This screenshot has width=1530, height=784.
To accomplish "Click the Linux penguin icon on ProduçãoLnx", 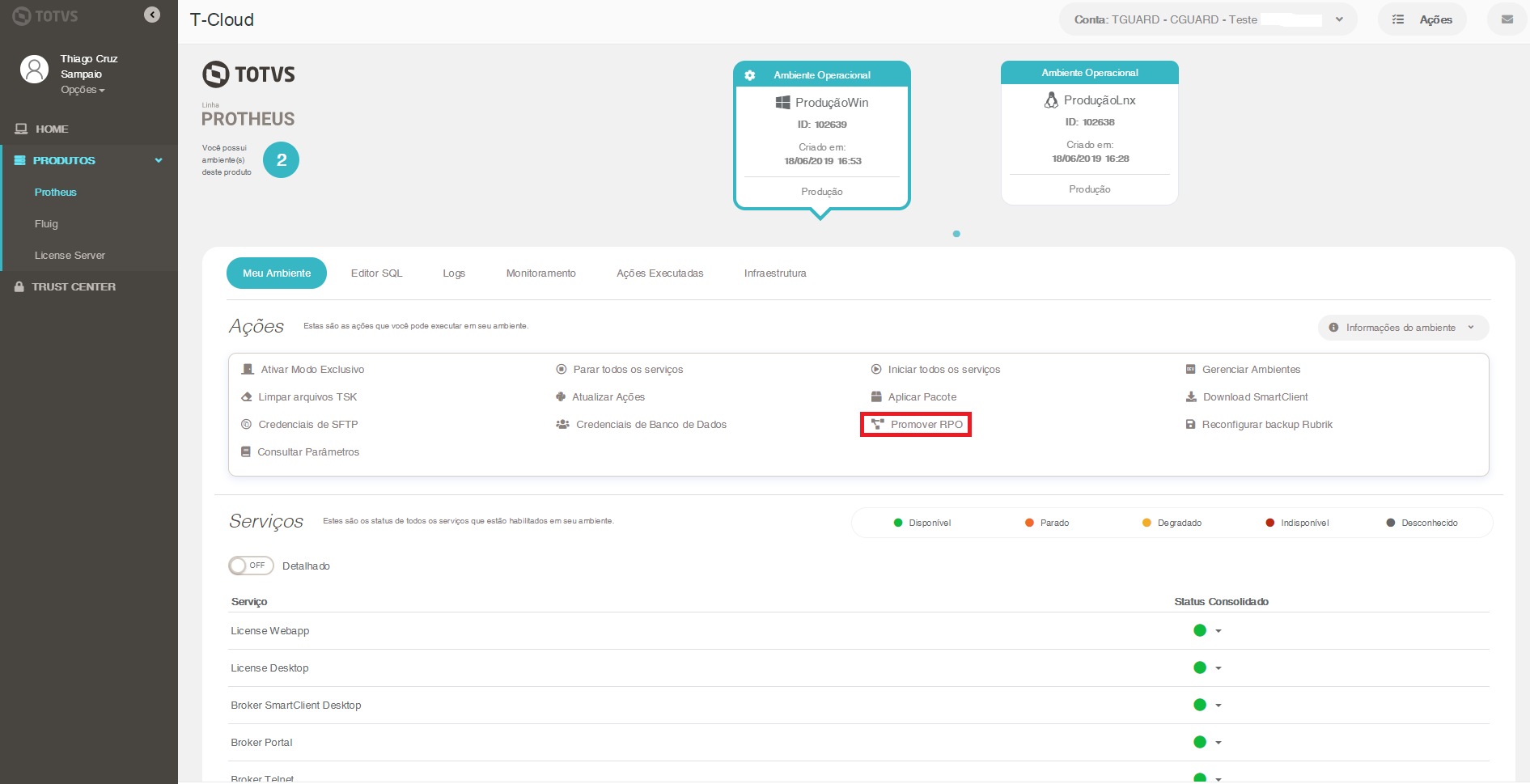I will click(x=1051, y=100).
